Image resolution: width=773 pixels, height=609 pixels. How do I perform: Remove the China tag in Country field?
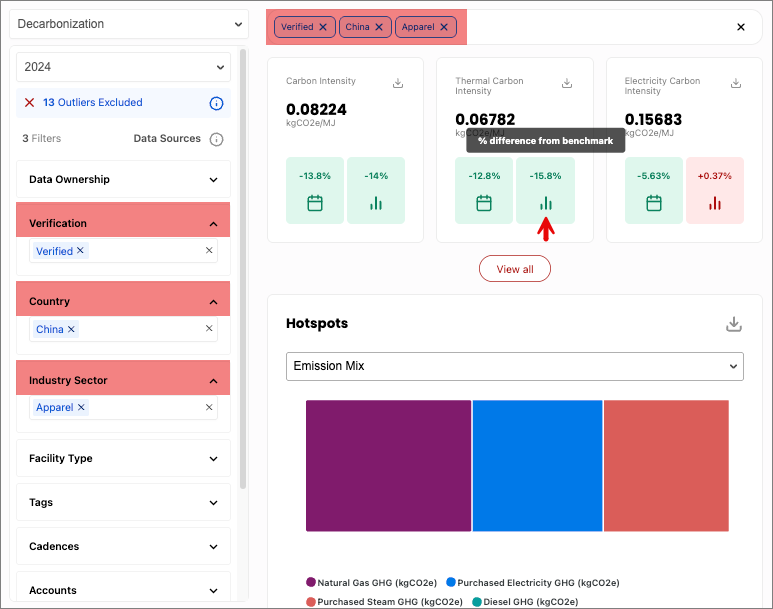pyautogui.click(x=71, y=329)
